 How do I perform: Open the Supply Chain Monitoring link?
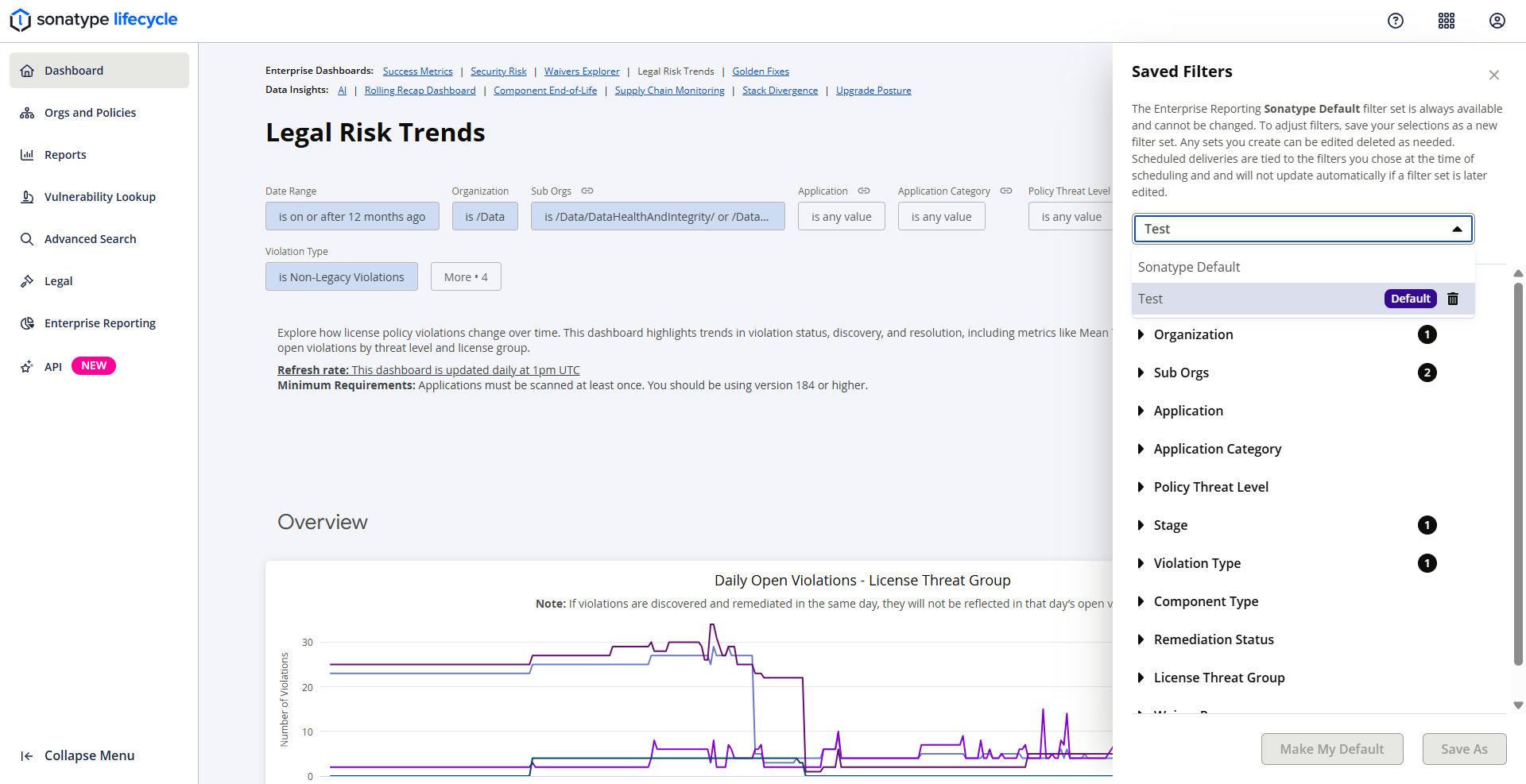(x=669, y=91)
